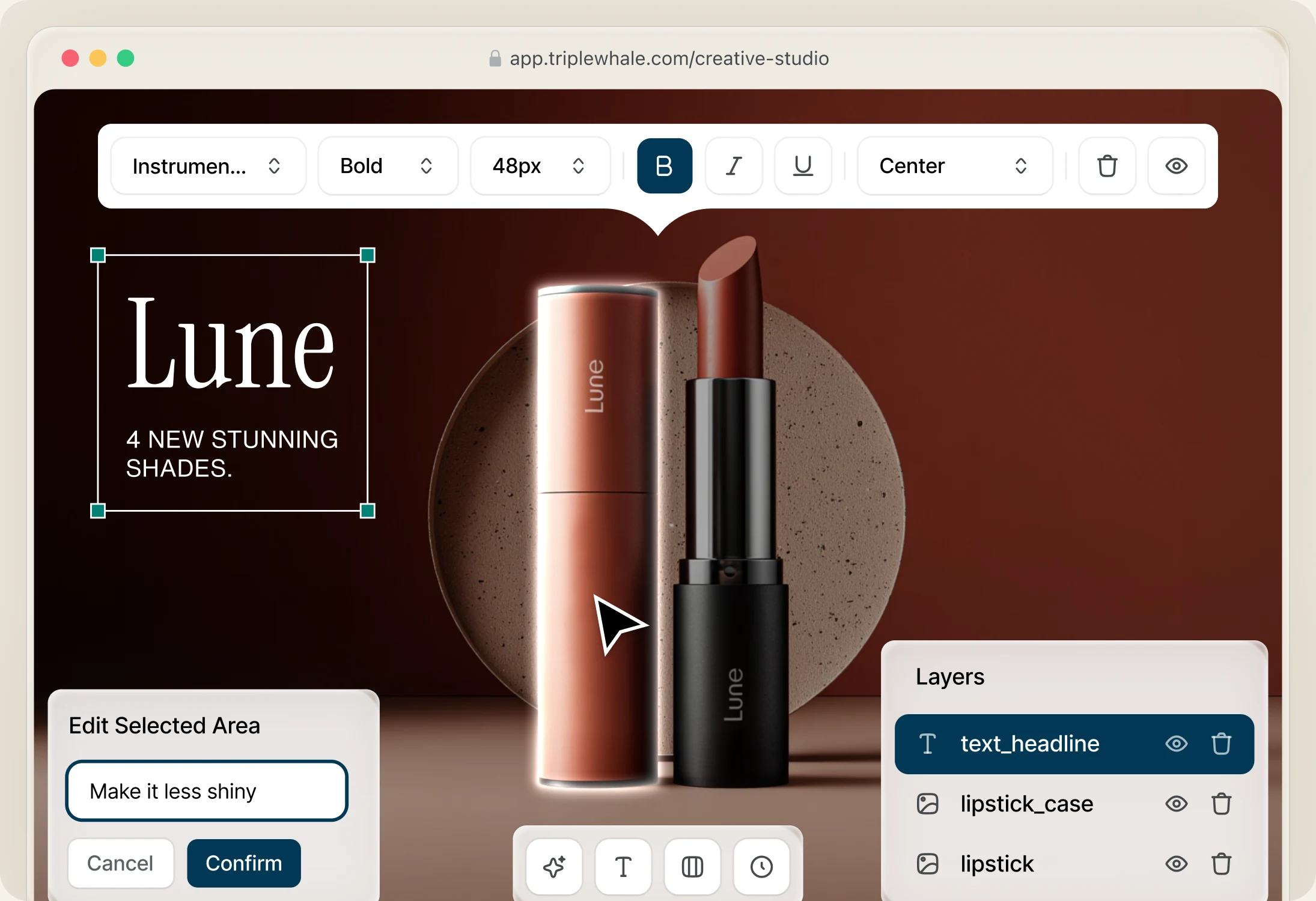Click the red close window button
The image size is (1316, 901).
click(70, 58)
